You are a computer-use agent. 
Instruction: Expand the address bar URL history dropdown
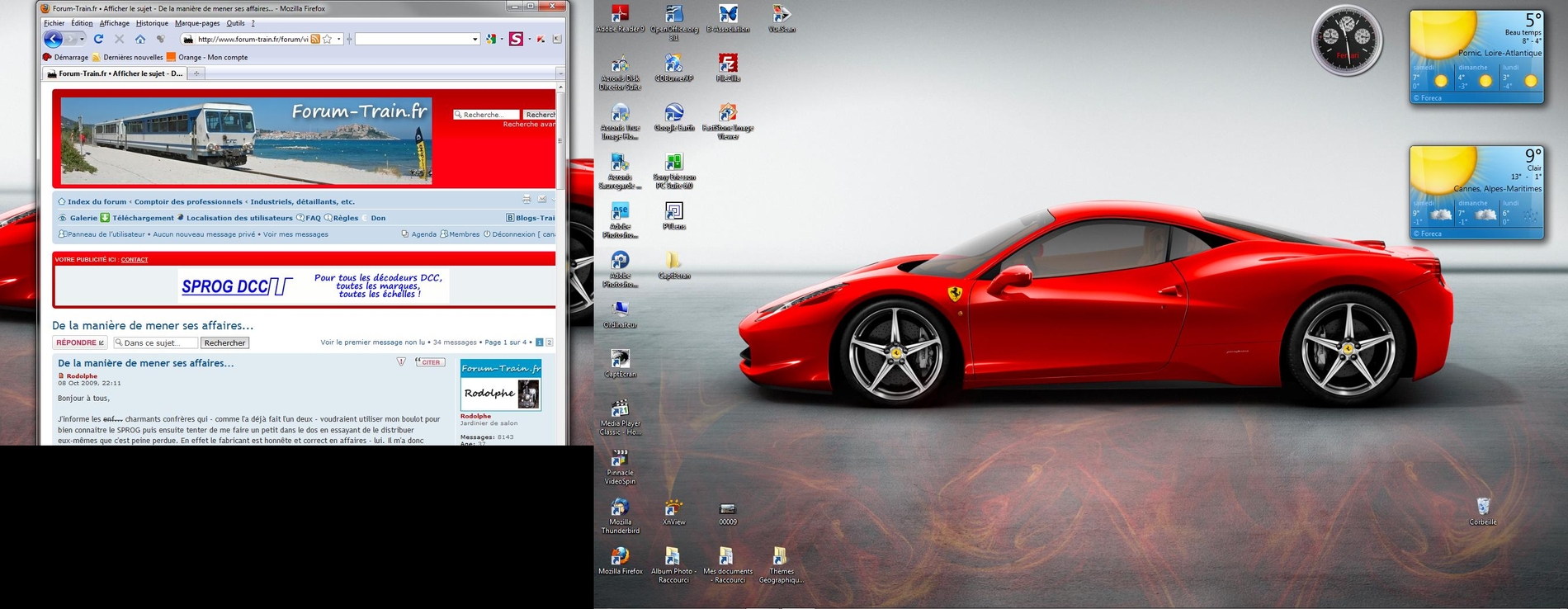[338, 39]
